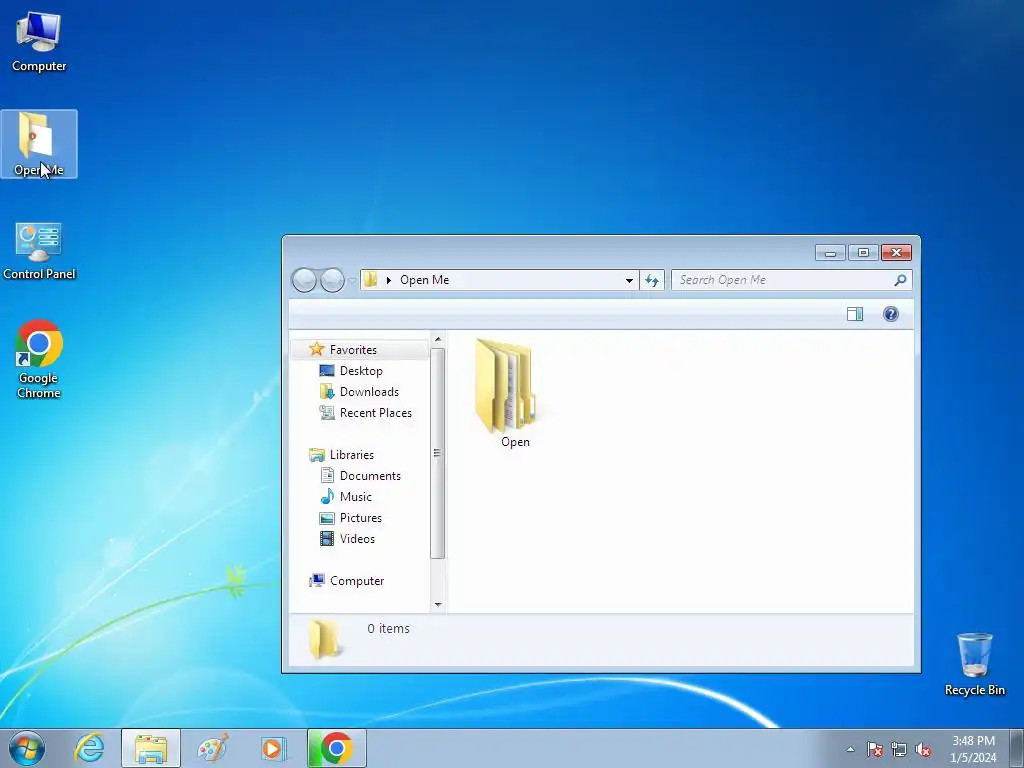Close the Open Me window
The width and height of the screenshot is (1024, 768).
click(896, 253)
